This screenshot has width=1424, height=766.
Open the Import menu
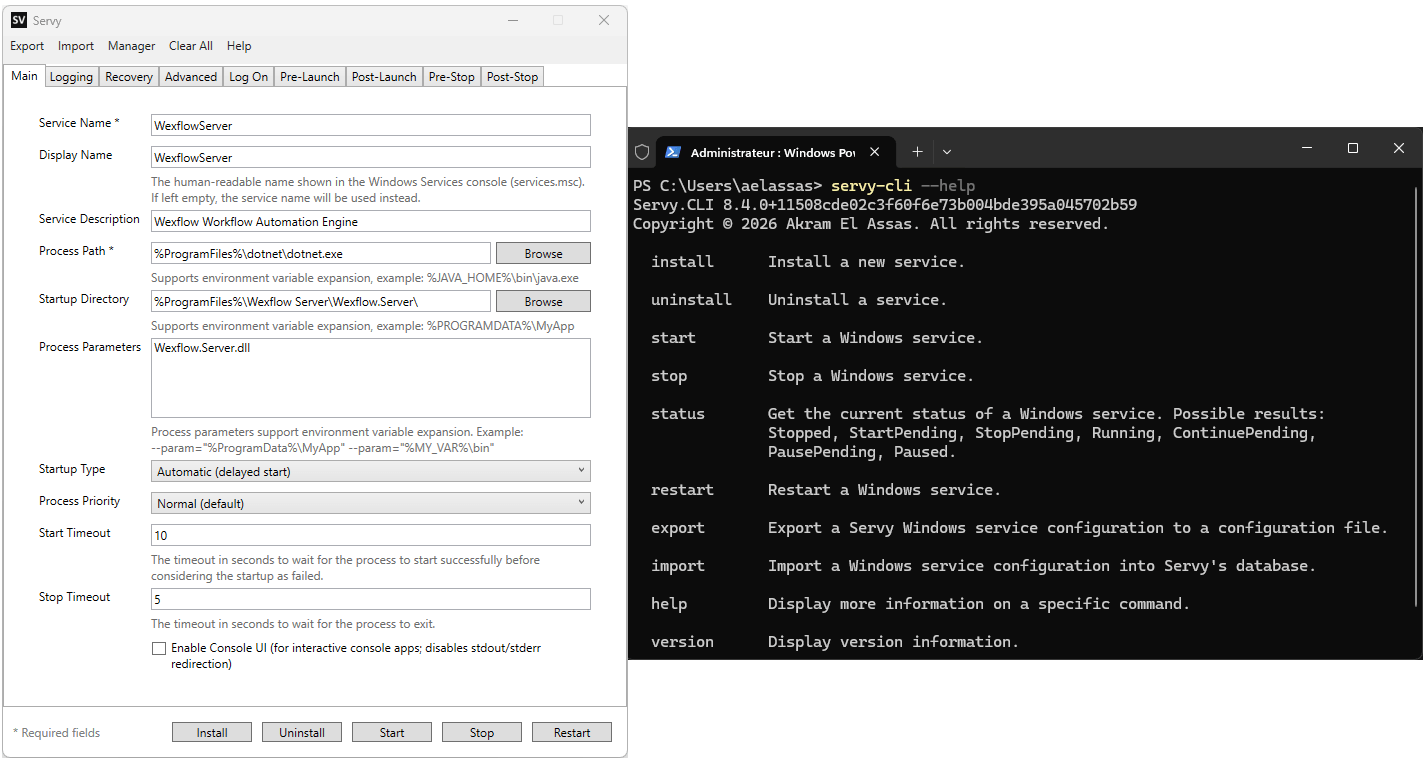76,46
